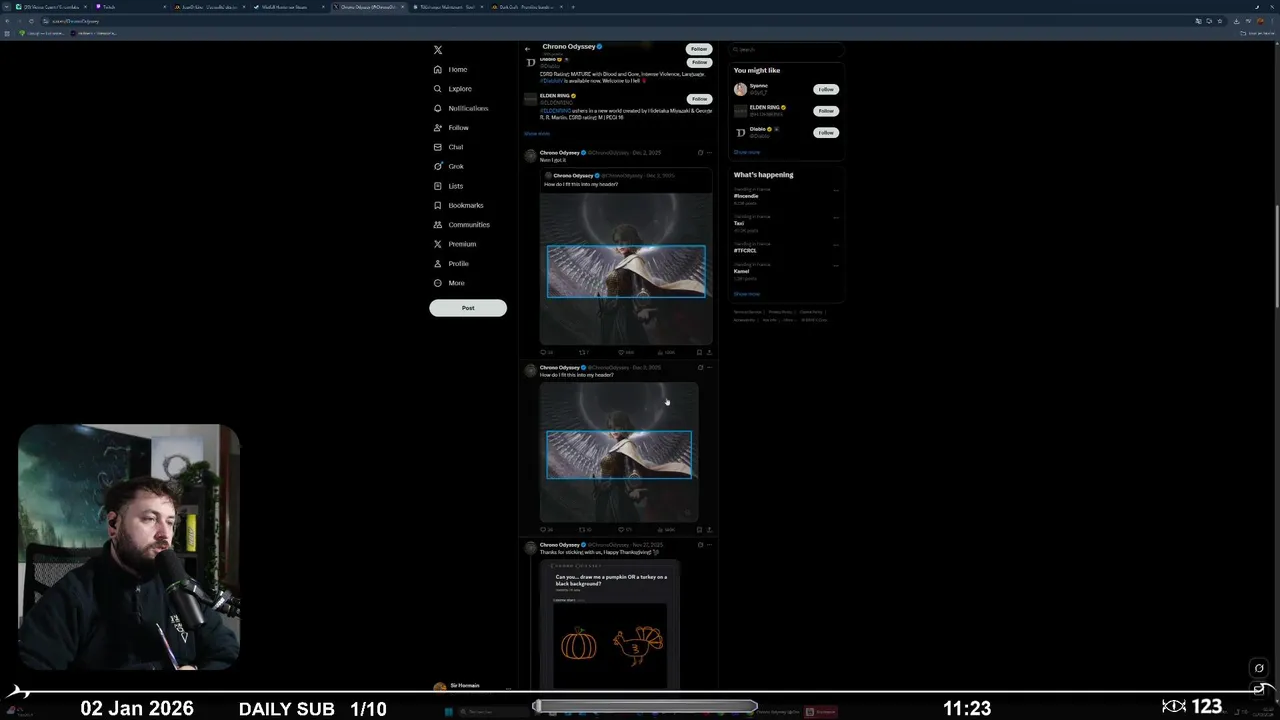Click the browser page scrollbar thumb
This screenshot has width=1280, height=720.
1277,257
